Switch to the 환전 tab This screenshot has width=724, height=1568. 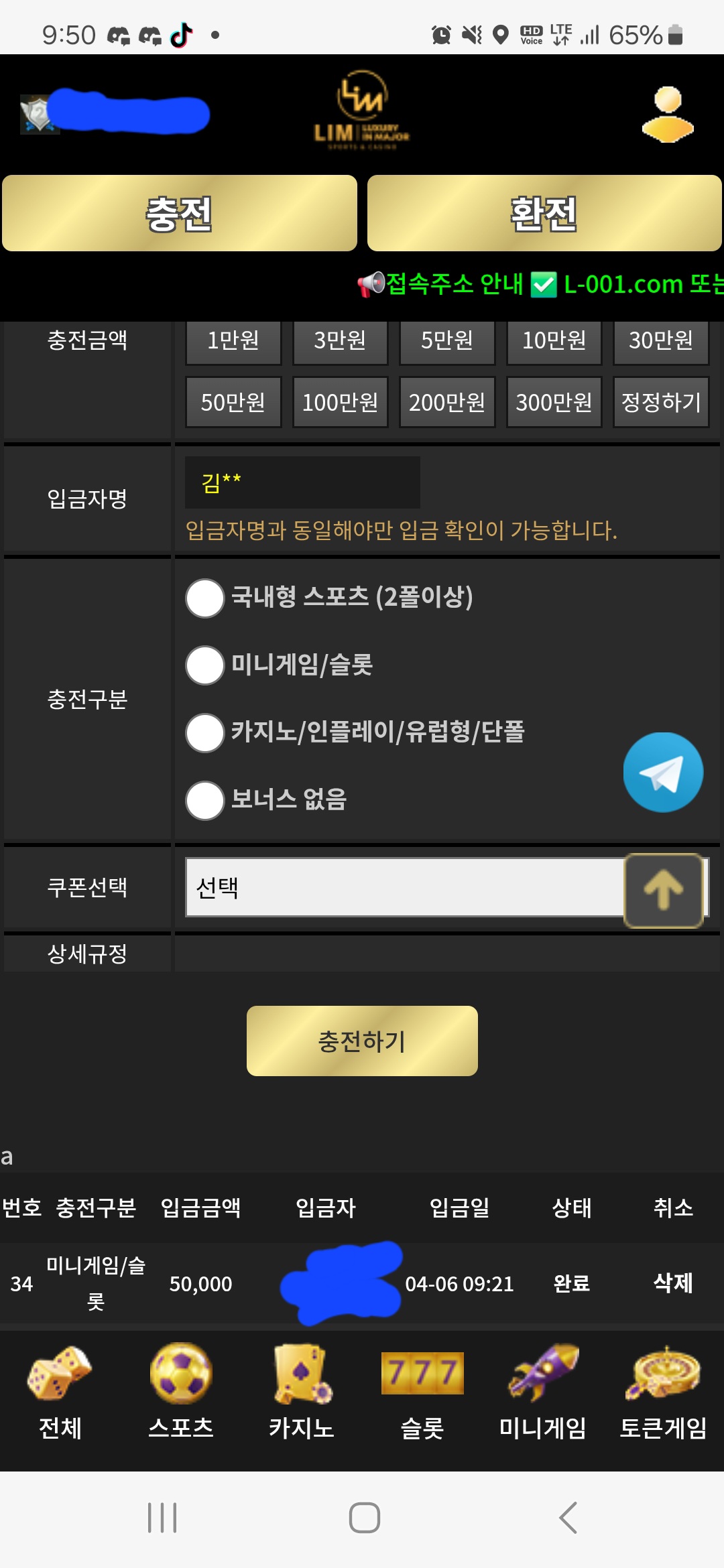544,214
